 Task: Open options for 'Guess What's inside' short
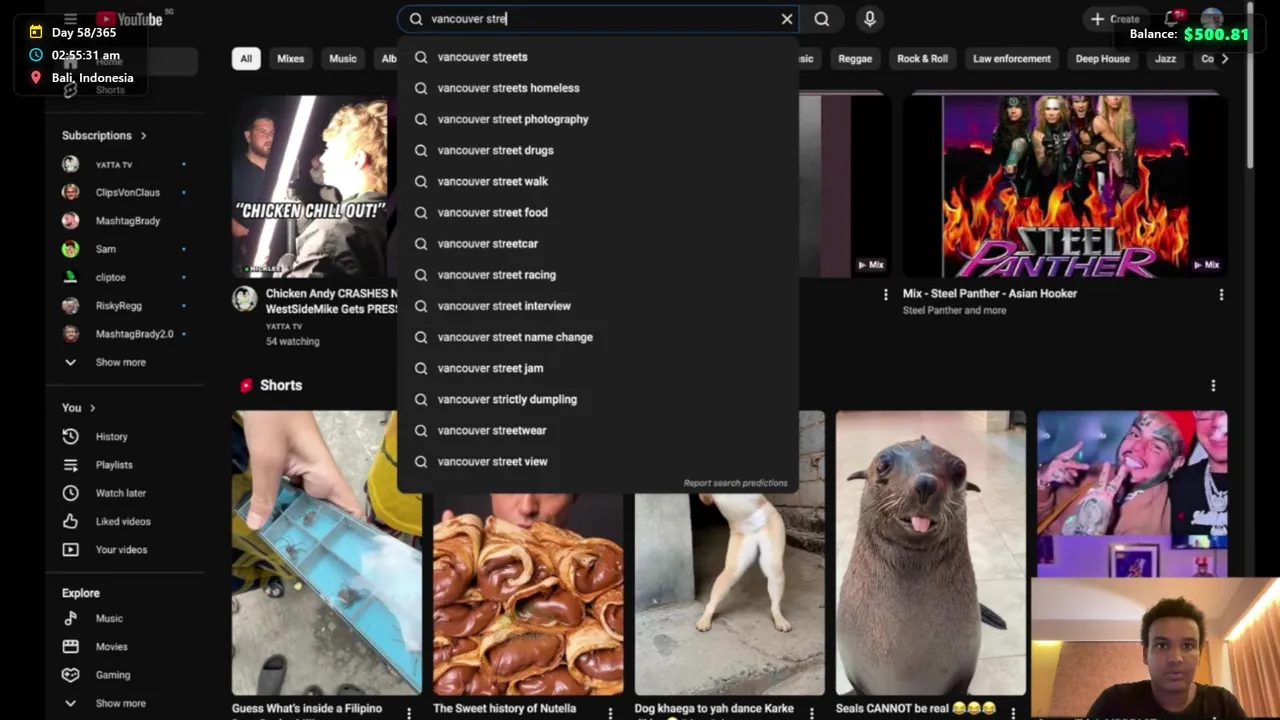[408, 713]
